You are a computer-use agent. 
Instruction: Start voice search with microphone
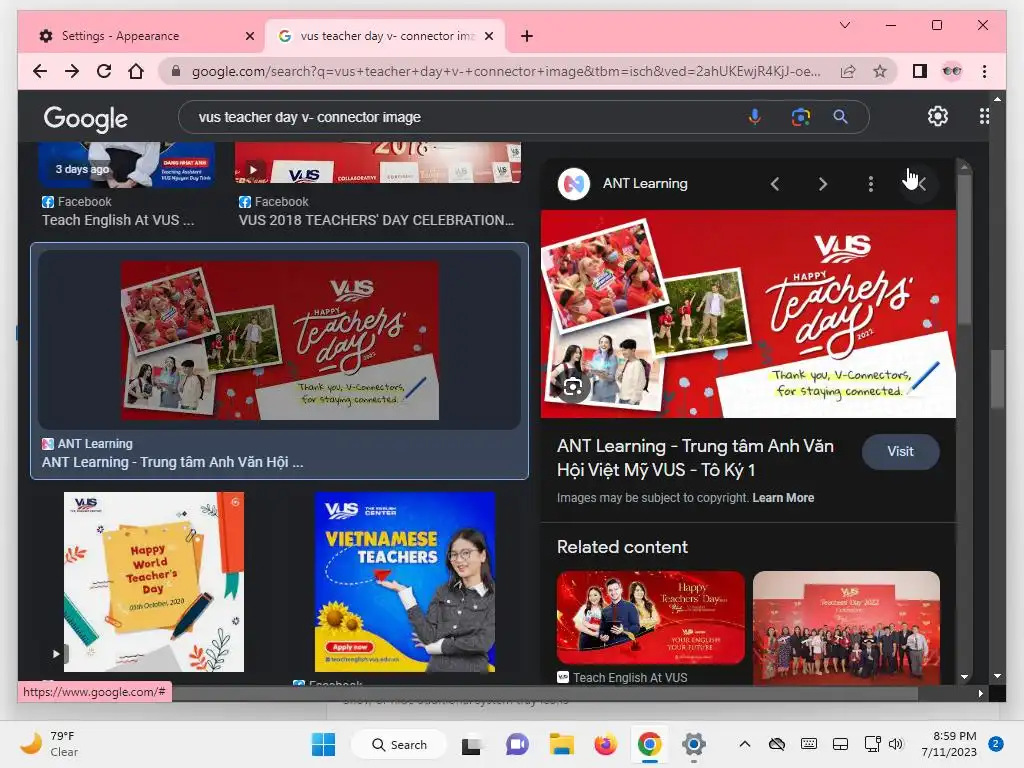coord(754,117)
